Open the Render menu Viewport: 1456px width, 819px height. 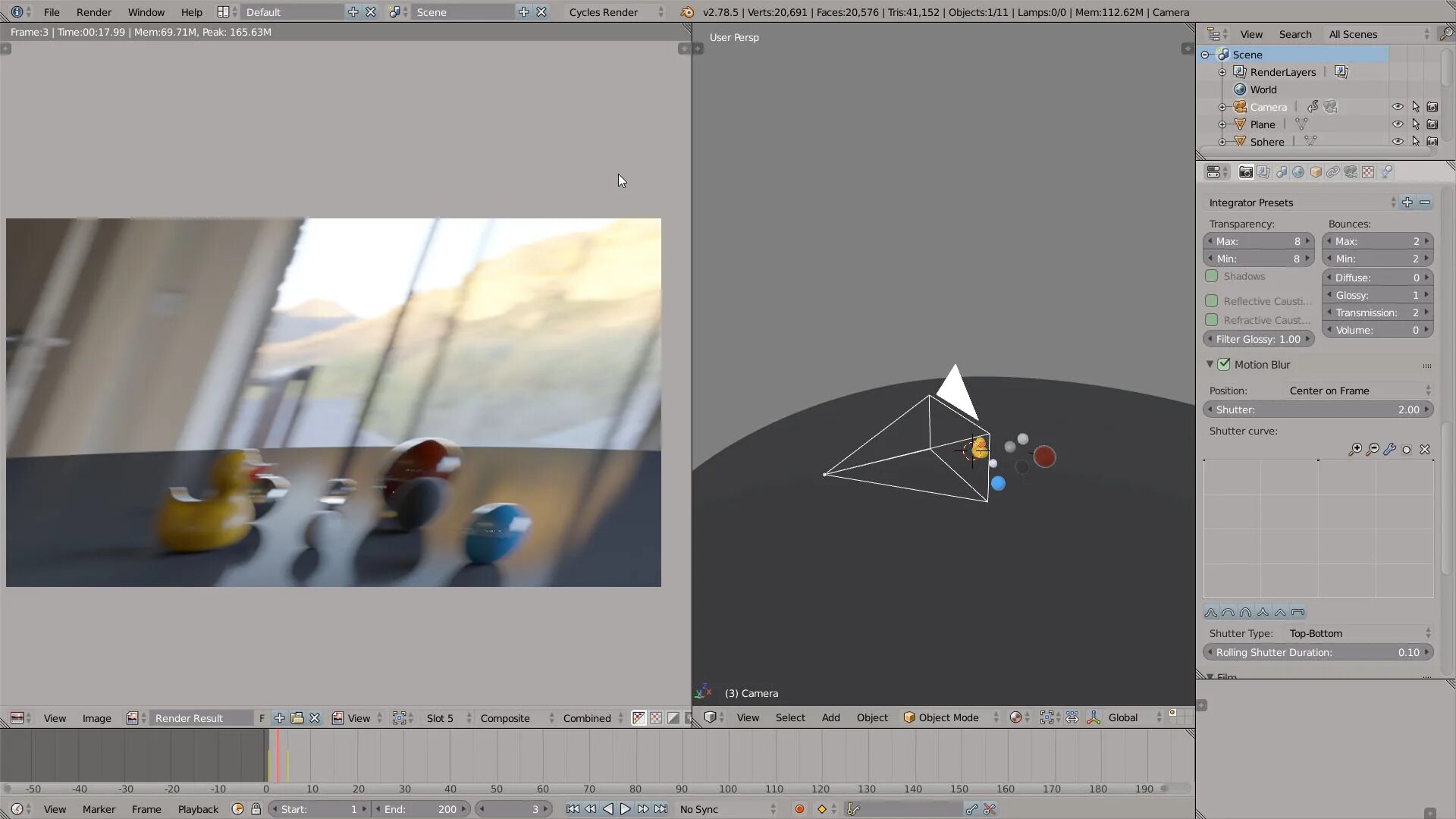pos(93,12)
